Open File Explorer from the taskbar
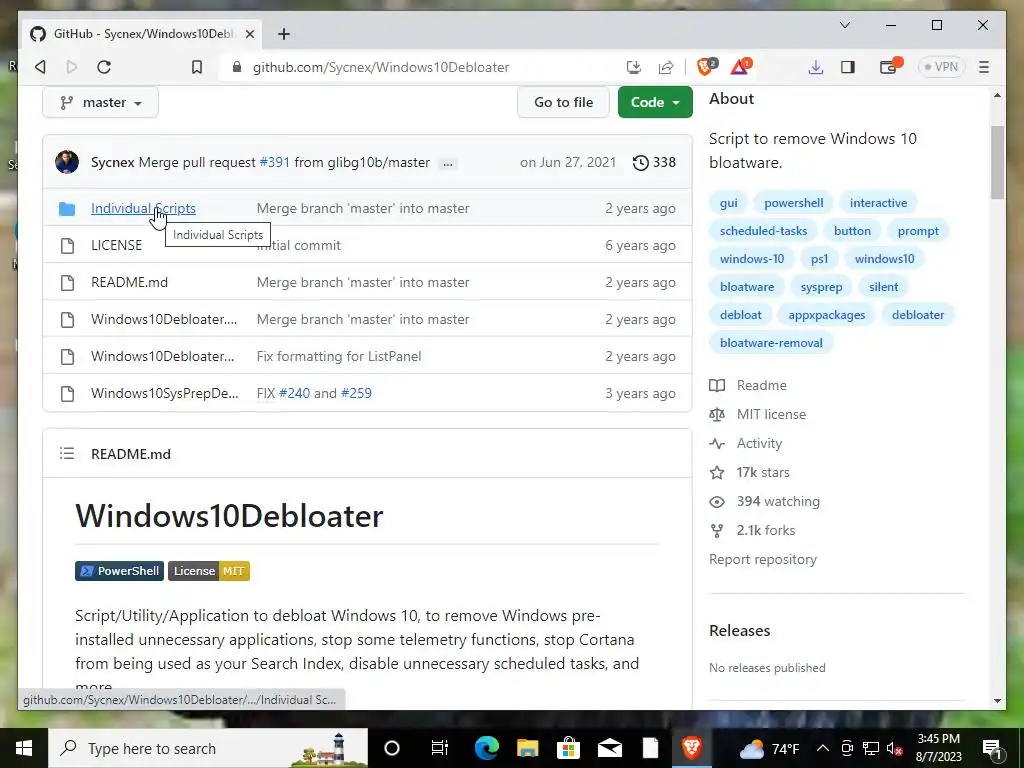 528,748
